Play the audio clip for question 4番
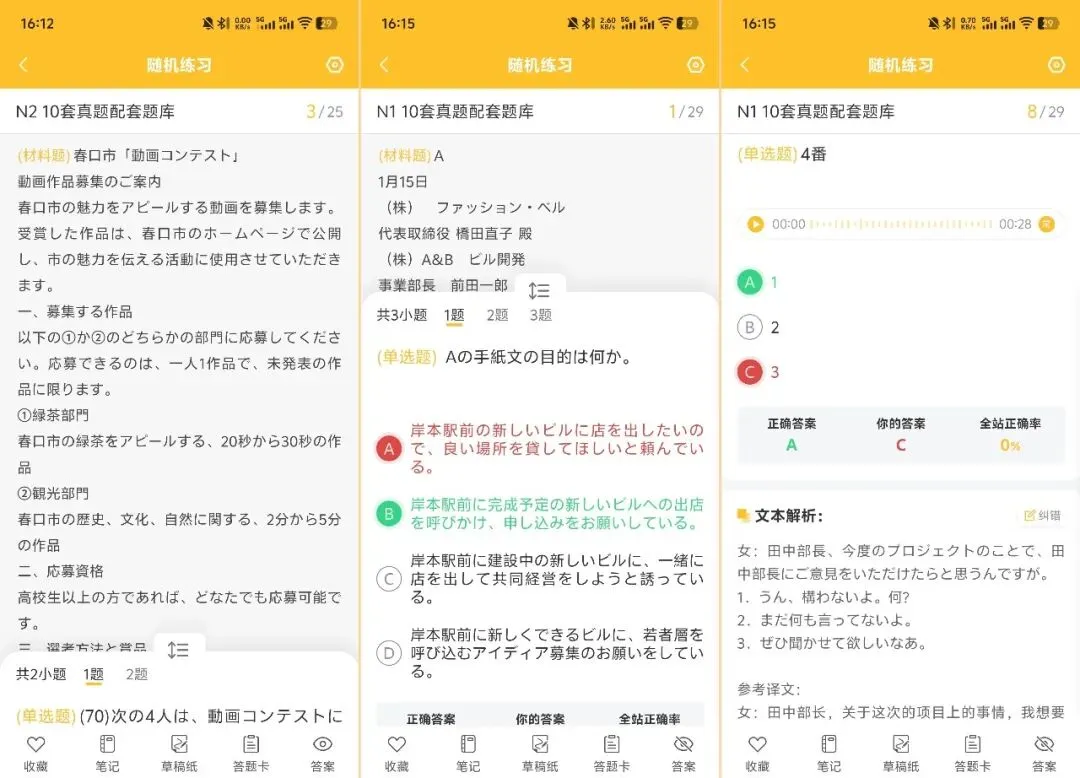This screenshot has width=1080, height=778. click(755, 224)
